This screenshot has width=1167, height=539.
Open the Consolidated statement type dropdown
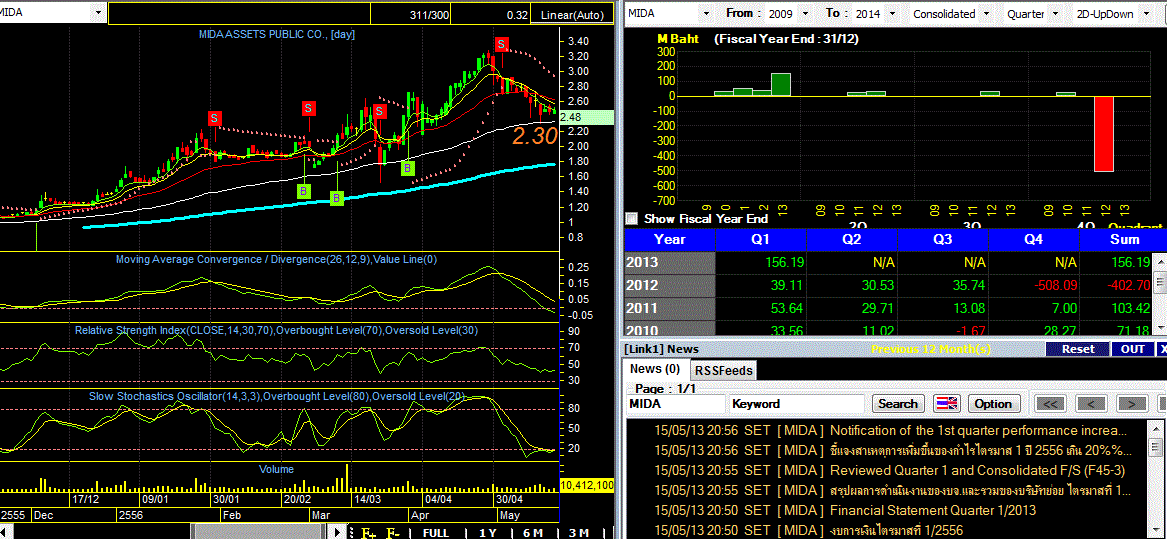985,13
